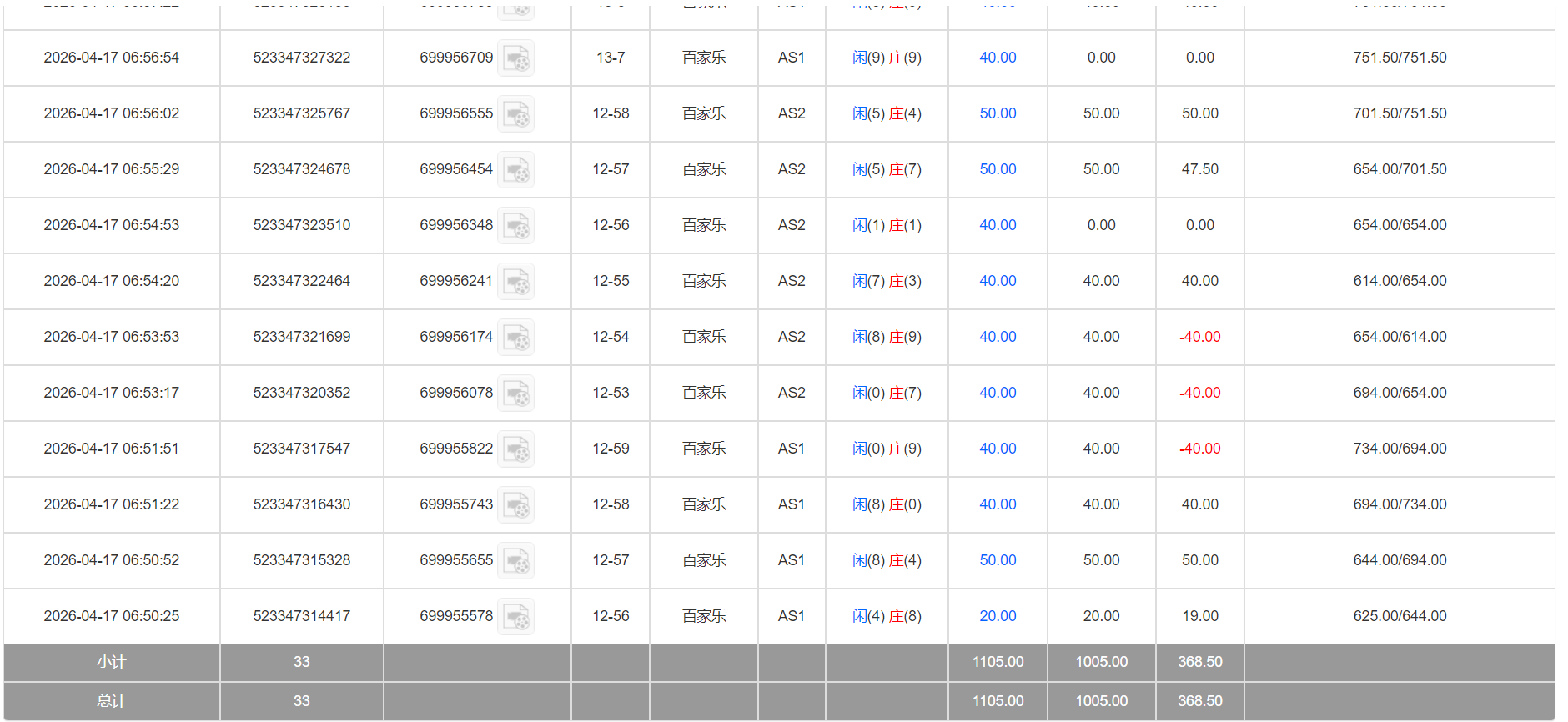Click balance 751.50/751.50 cell
1568x722 pixels.
1400,58
